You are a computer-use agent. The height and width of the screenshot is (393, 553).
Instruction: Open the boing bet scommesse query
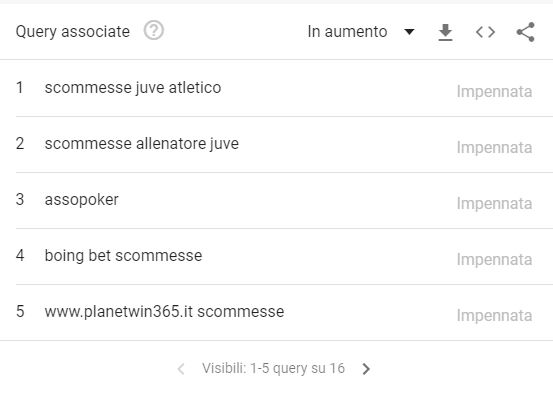click(x=123, y=255)
